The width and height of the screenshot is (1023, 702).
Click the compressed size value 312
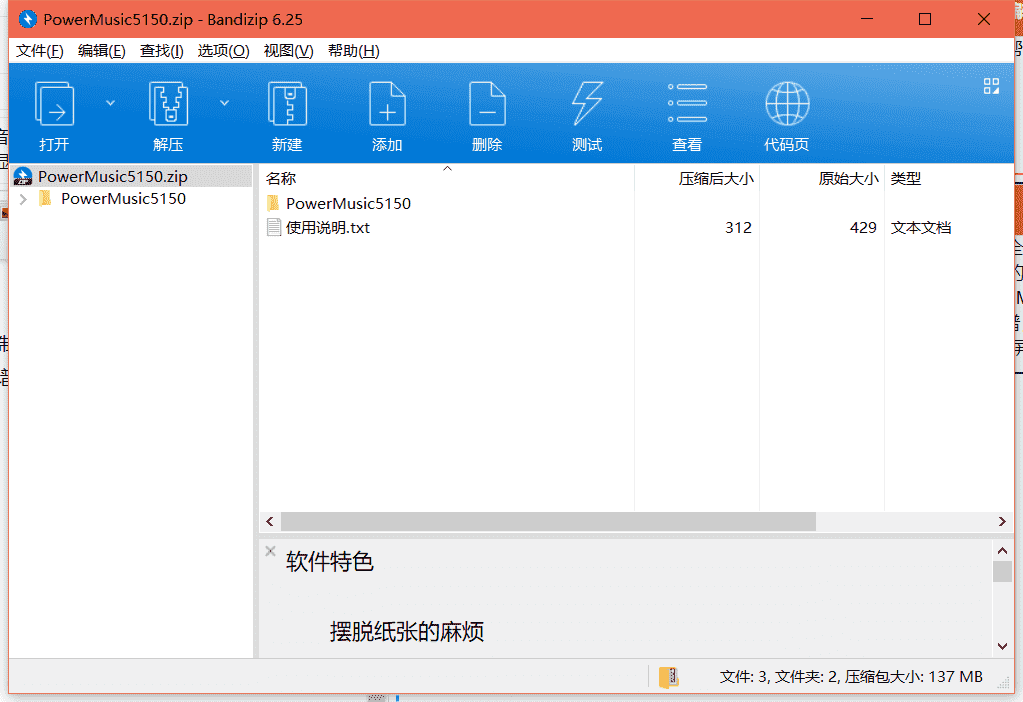738,228
